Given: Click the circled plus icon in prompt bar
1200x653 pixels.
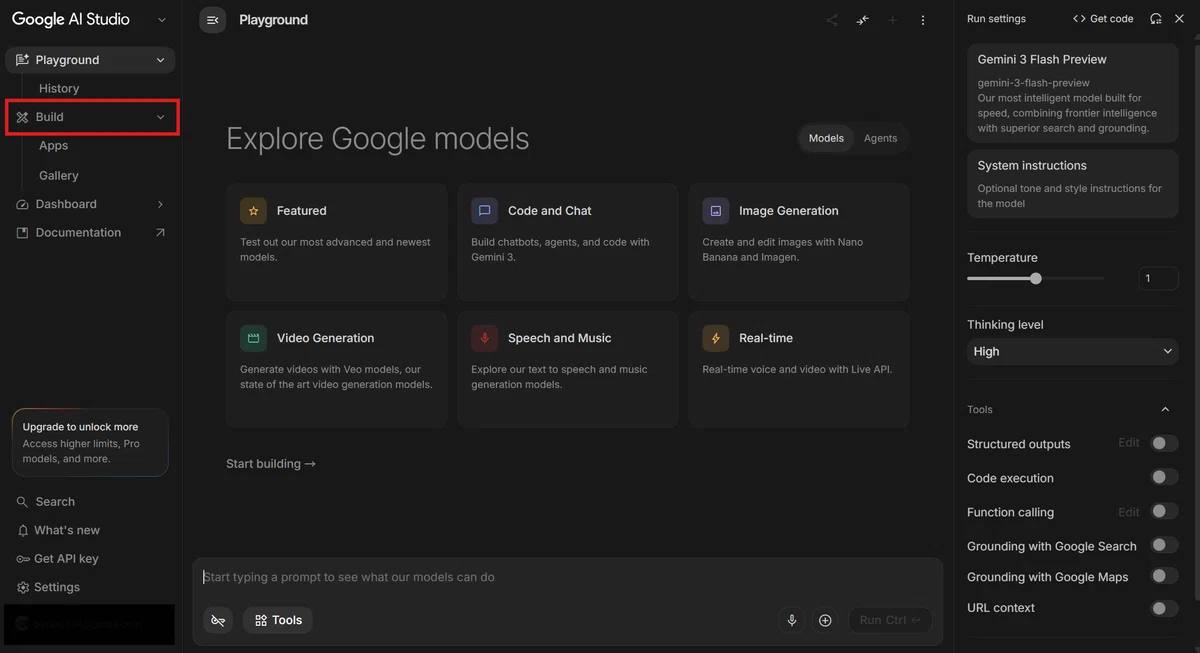Looking at the screenshot, I should 825,620.
